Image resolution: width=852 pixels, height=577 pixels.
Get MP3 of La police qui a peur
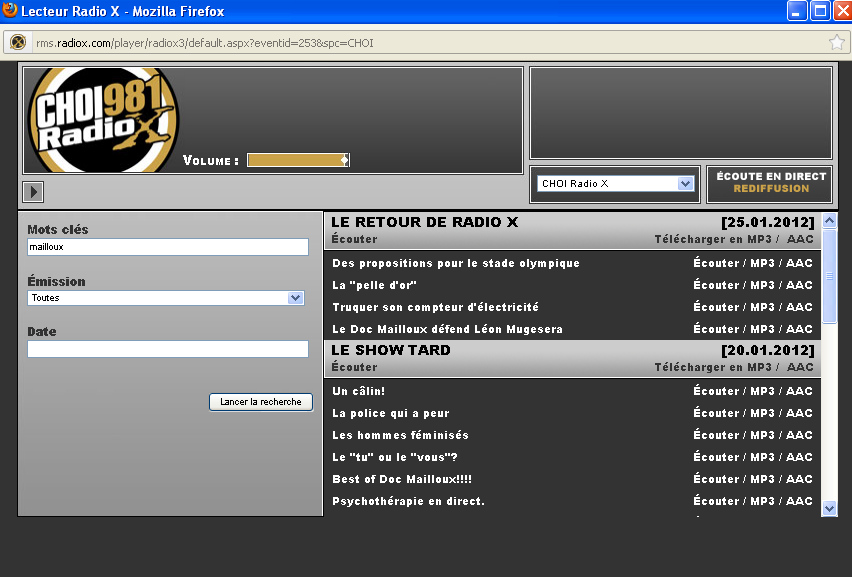[762, 413]
